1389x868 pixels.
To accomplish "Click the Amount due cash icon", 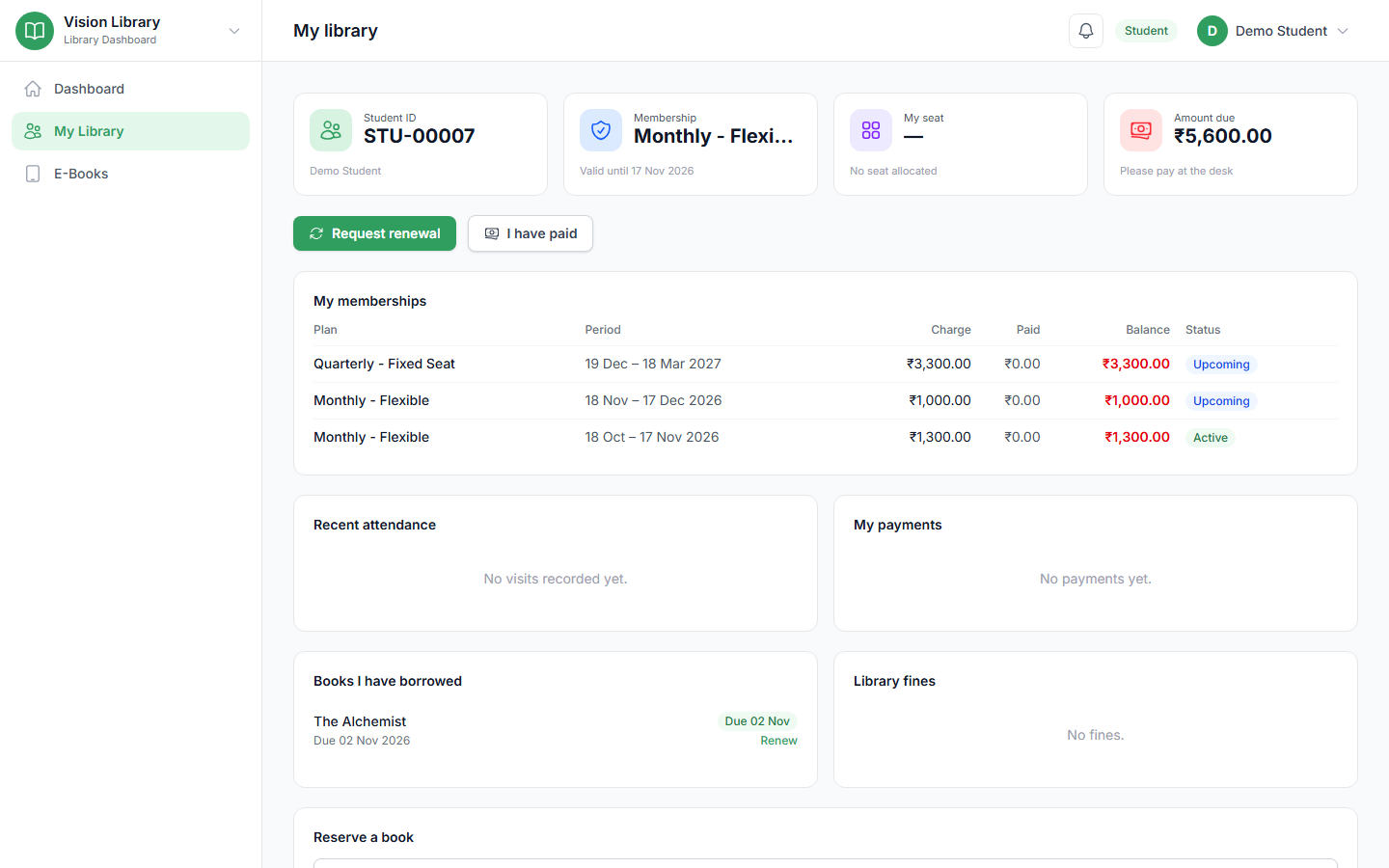I will click(1141, 130).
